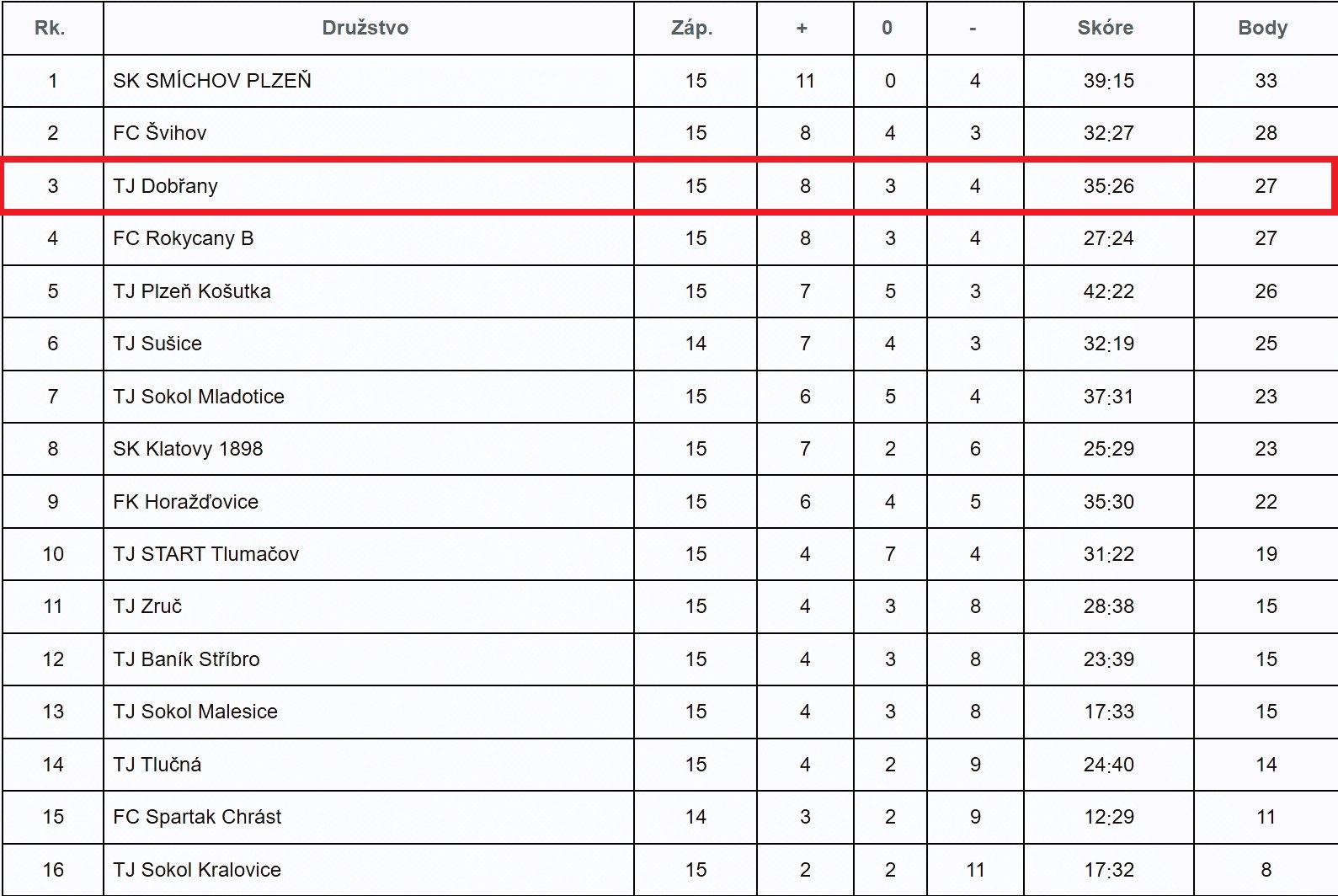Click TJ Baník Stříbro team name
The image size is (1338, 896).
(186, 659)
